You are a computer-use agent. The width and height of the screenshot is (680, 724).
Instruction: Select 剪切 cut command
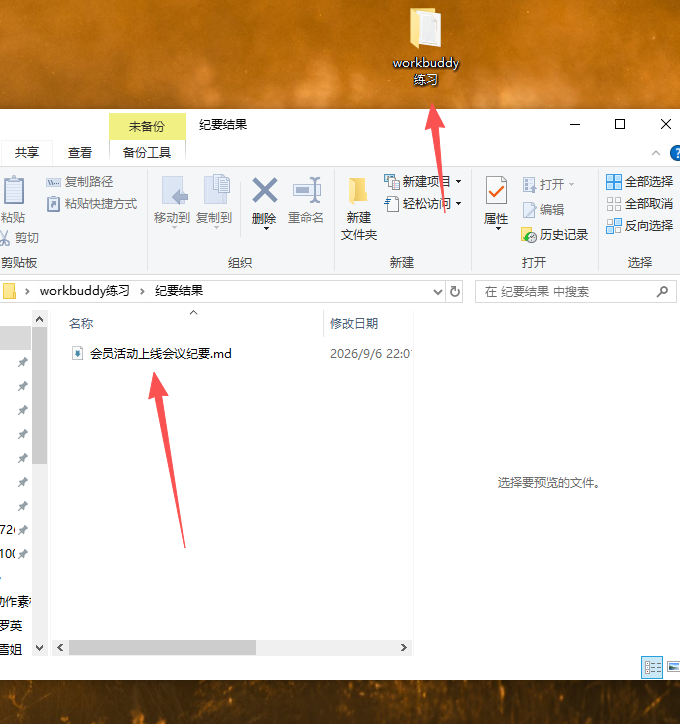pos(19,238)
